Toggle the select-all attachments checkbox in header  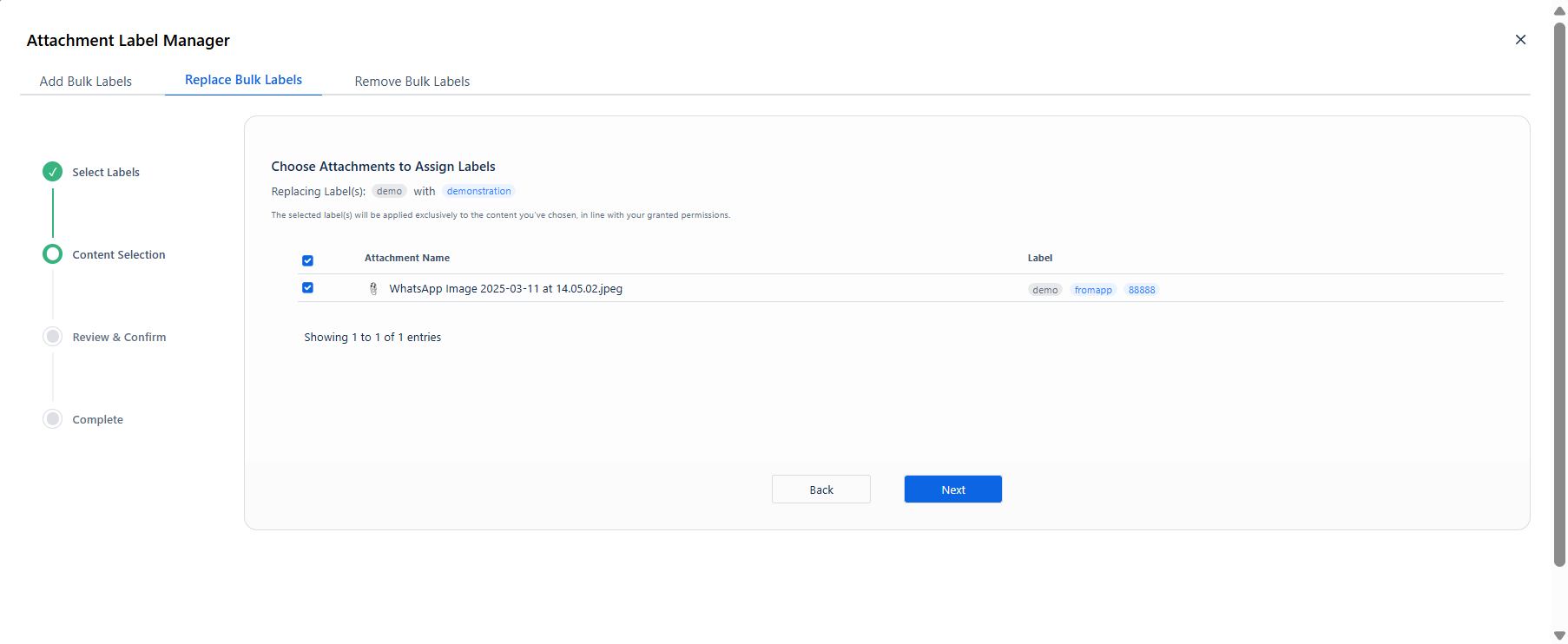point(307,260)
